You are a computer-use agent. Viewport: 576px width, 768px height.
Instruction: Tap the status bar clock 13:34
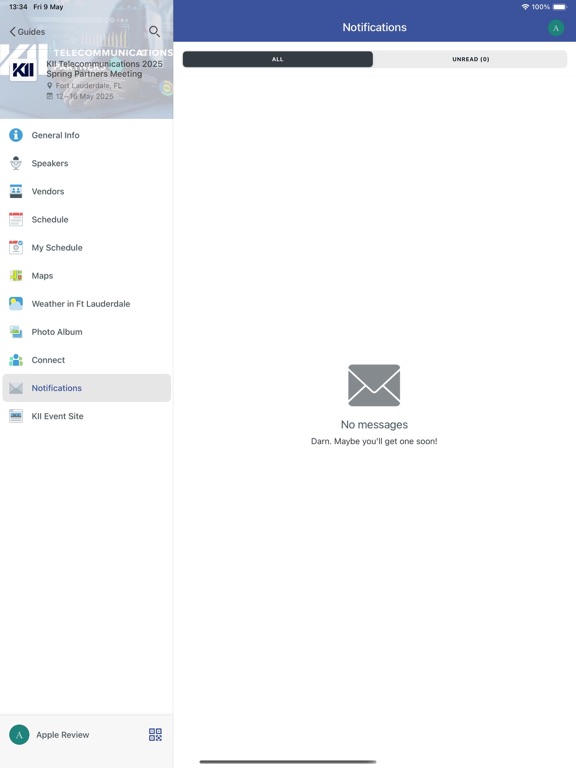coord(18,7)
